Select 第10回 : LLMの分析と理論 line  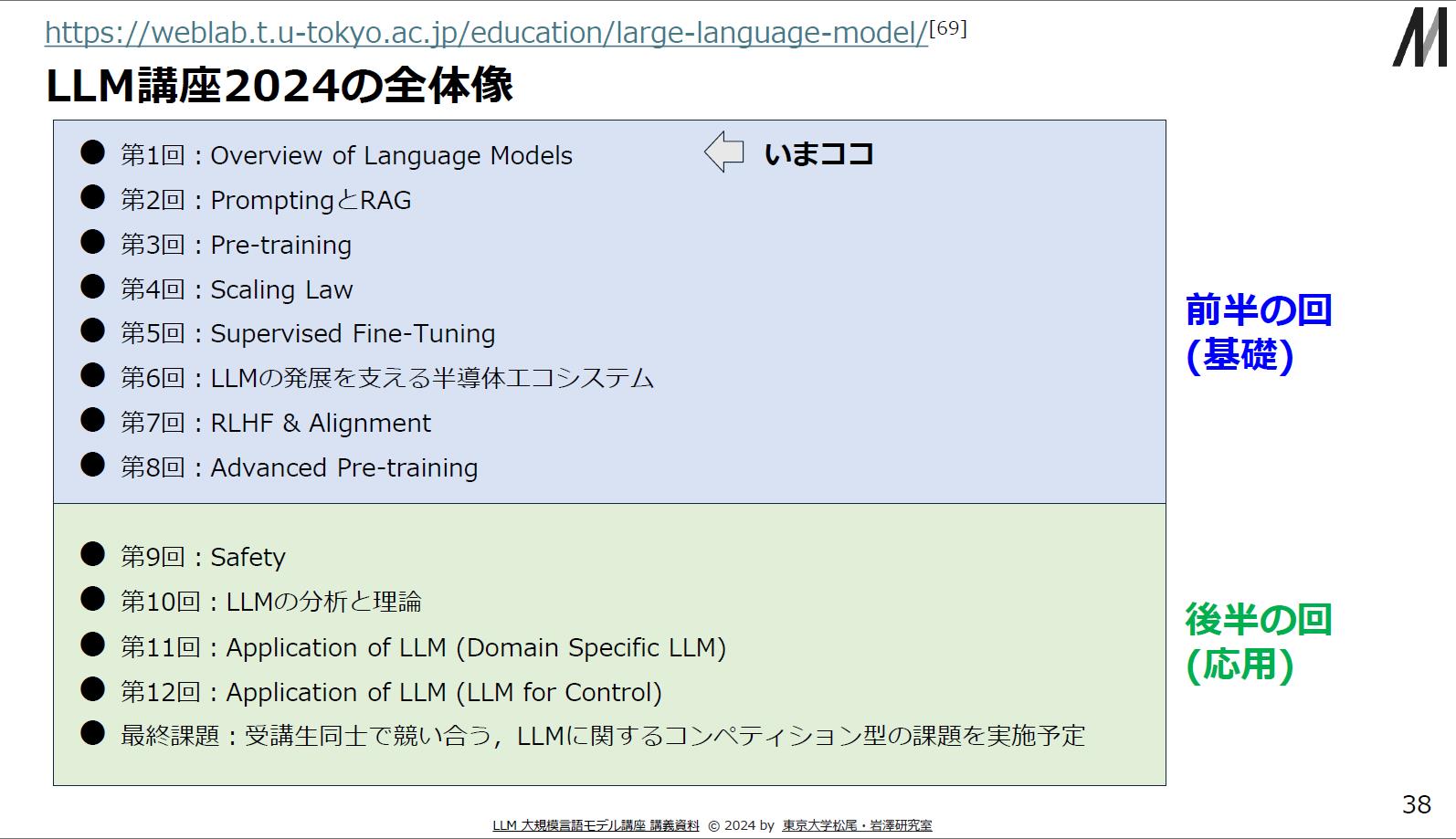tap(271, 602)
